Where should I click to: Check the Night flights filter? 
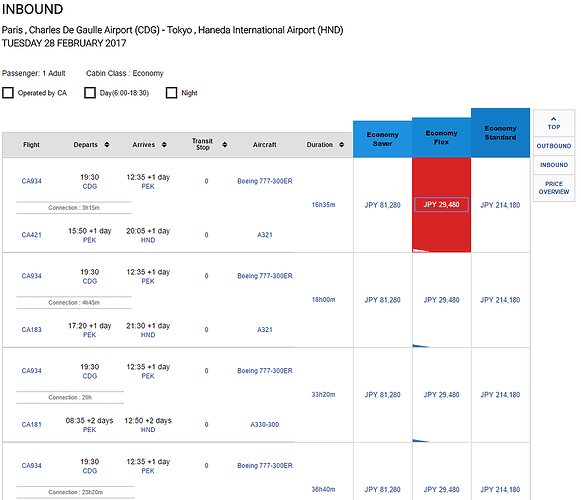click(171, 93)
